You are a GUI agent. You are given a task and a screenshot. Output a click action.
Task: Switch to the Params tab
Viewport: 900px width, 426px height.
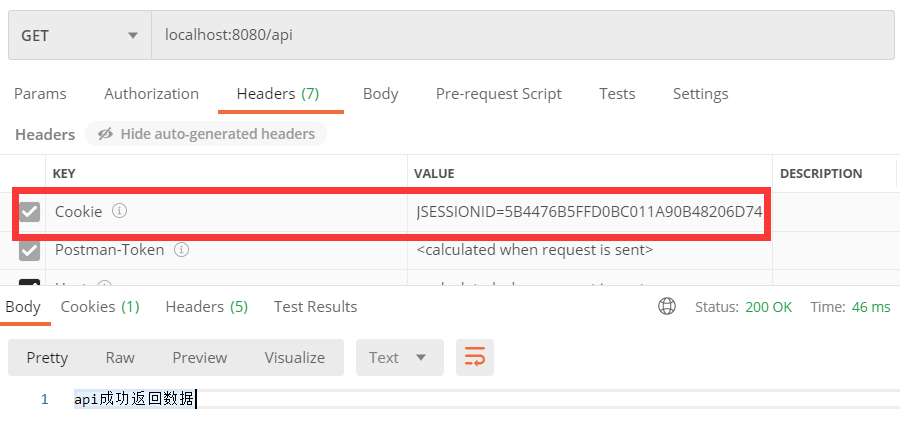click(40, 94)
